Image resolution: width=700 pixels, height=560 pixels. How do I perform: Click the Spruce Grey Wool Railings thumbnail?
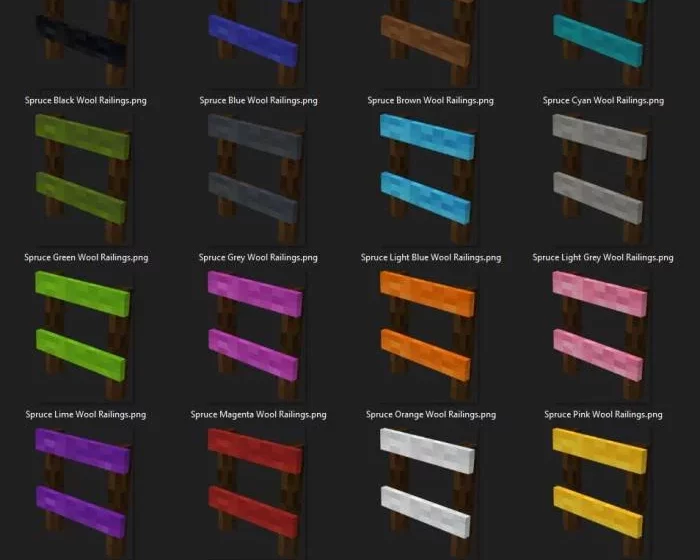click(254, 172)
